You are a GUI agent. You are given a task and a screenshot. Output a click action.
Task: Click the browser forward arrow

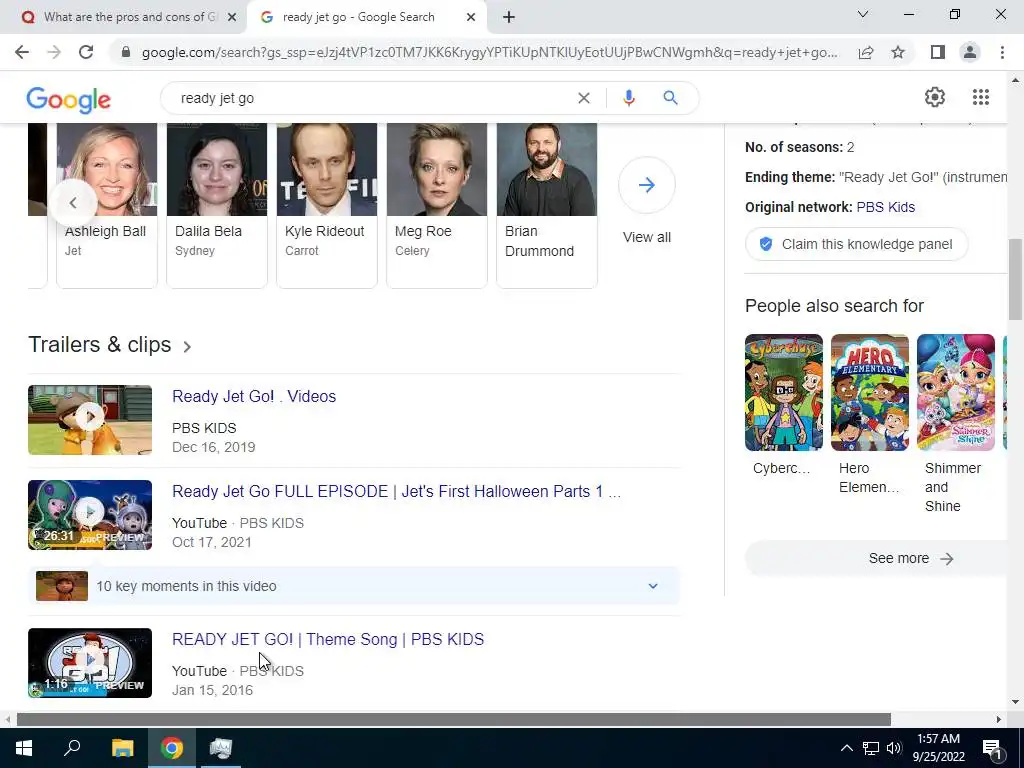click(54, 52)
